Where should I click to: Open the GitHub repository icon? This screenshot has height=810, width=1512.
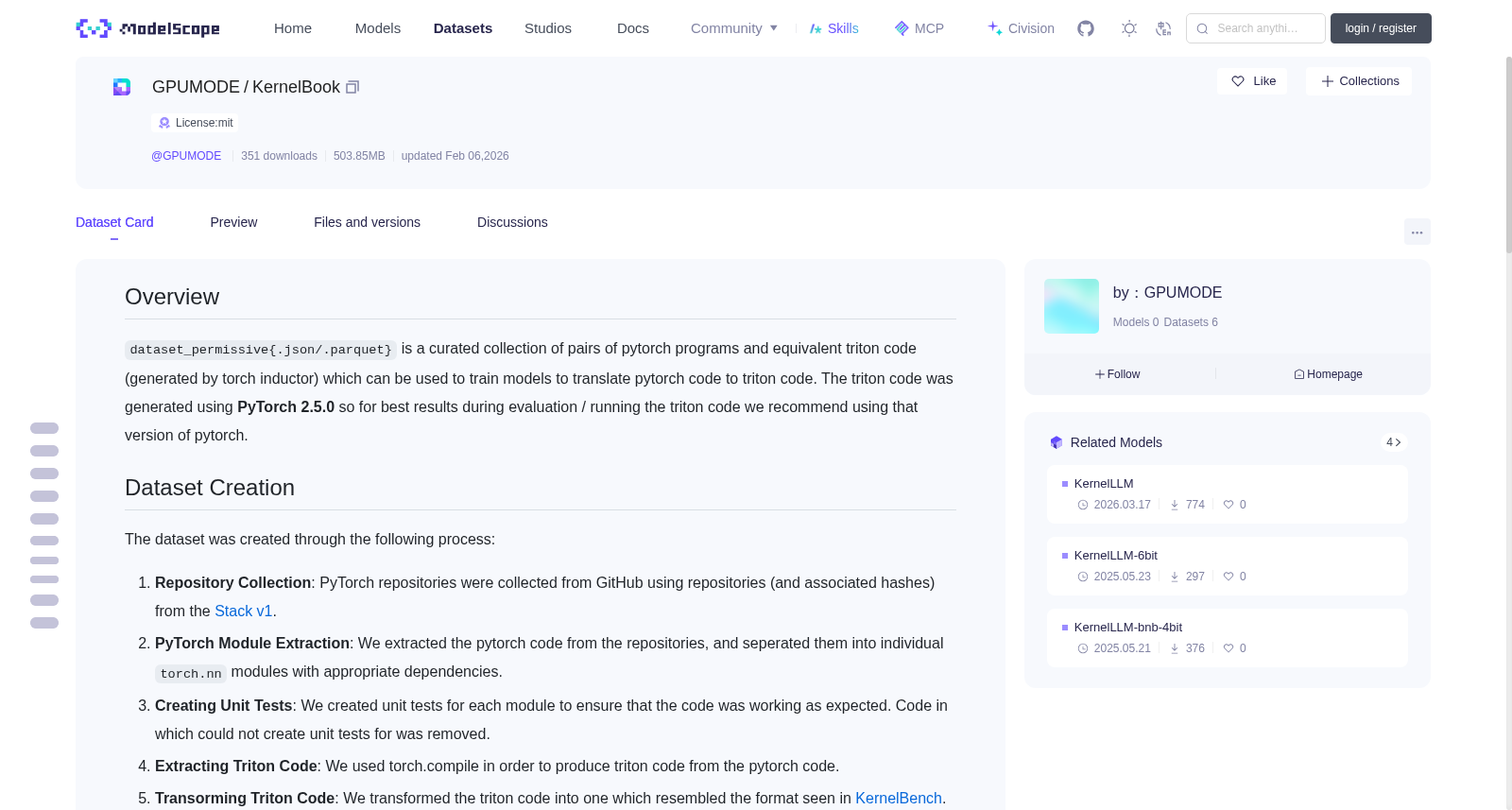point(1086,28)
